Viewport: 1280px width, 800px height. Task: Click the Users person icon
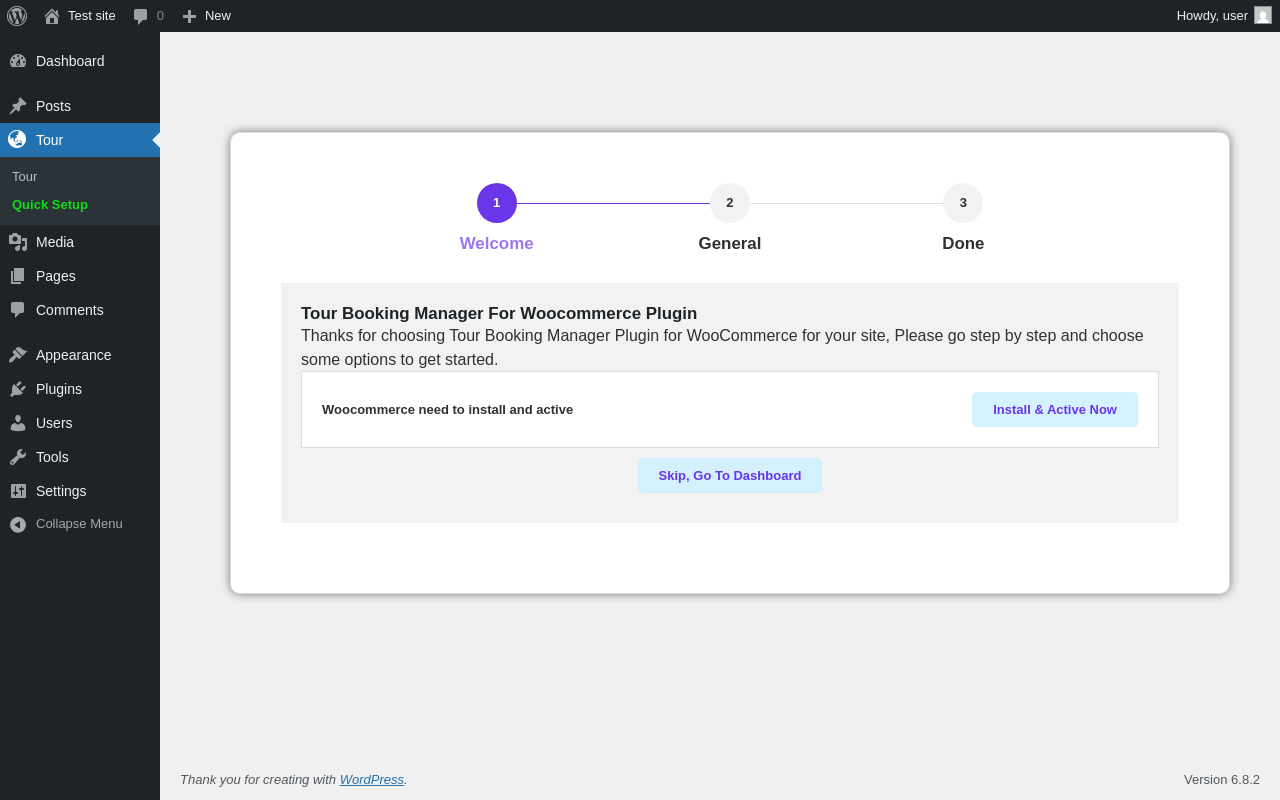coord(18,423)
